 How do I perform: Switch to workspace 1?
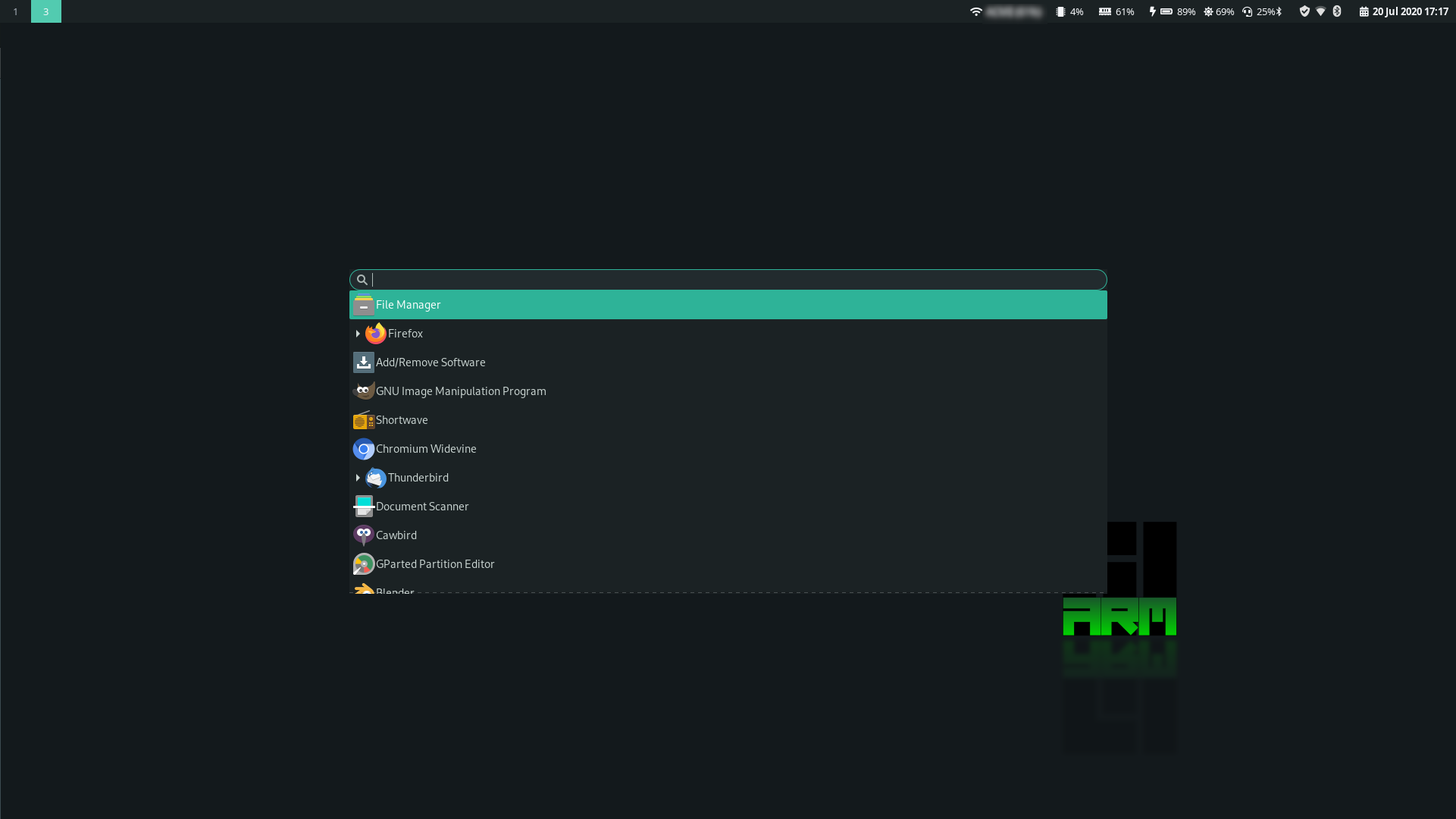pyautogui.click(x=15, y=11)
